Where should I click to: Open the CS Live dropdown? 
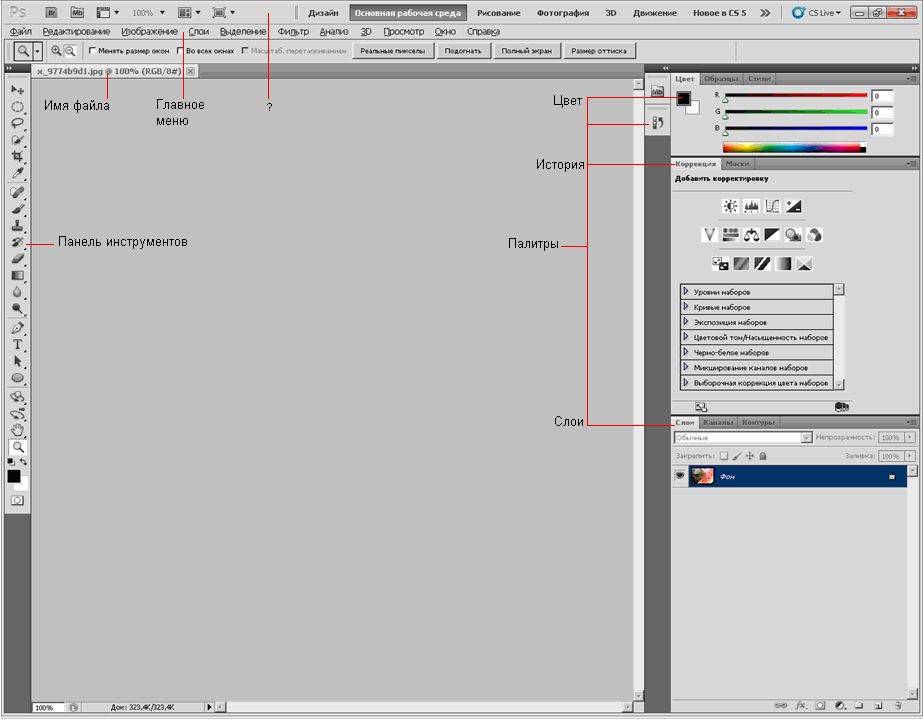click(x=816, y=12)
